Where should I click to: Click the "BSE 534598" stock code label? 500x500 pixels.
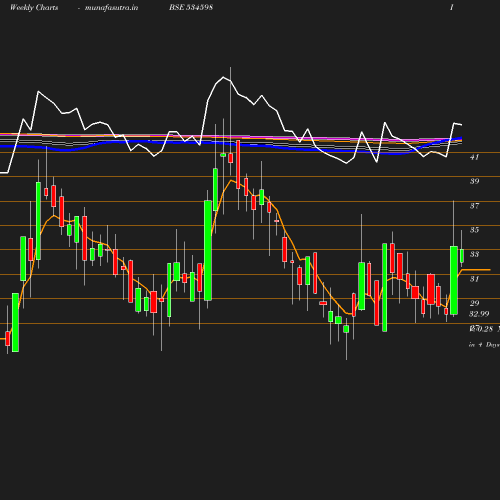point(191,7)
